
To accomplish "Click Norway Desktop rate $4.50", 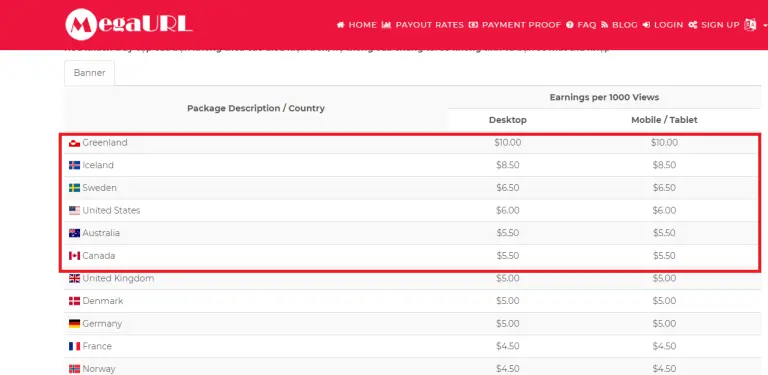I will click(507, 368).
